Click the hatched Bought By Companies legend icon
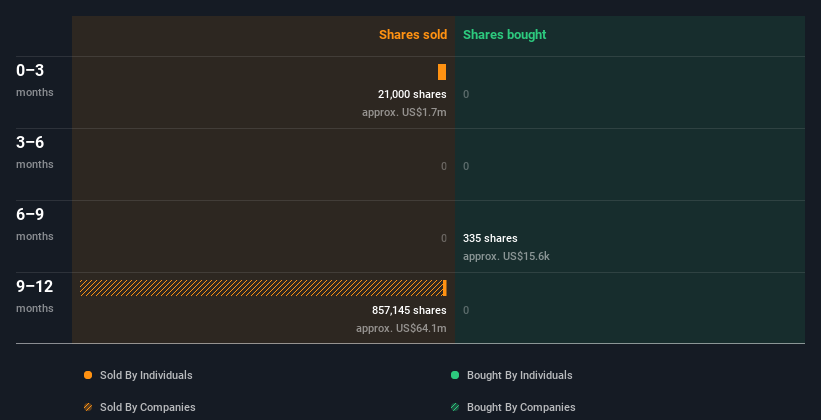821x420 pixels. (x=455, y=407)
